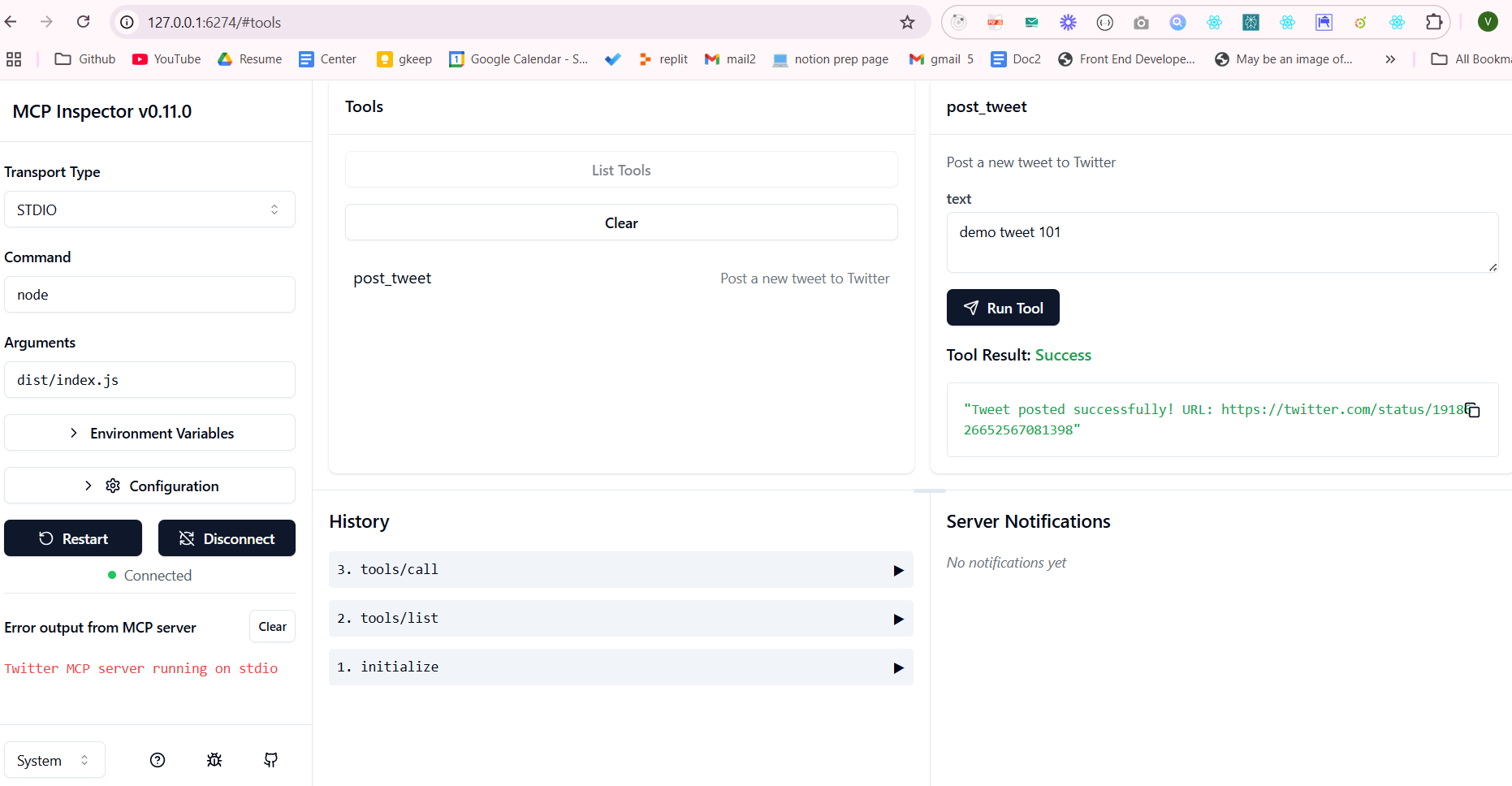
Task: Open the YouTube bookmark
Action: [166, 59]
